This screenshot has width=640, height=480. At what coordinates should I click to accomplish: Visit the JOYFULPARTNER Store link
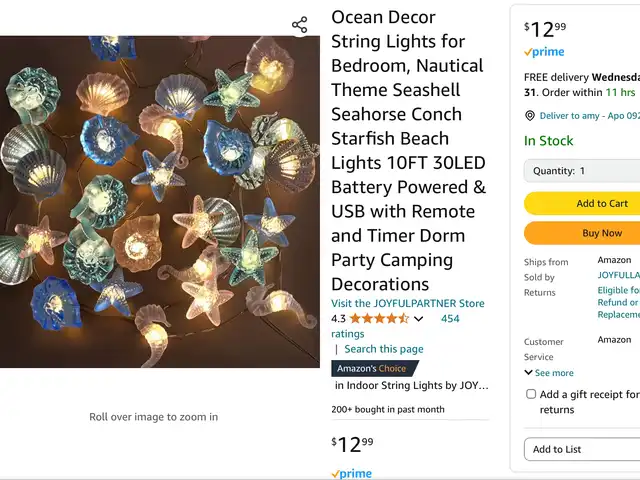tap(408, 303)
